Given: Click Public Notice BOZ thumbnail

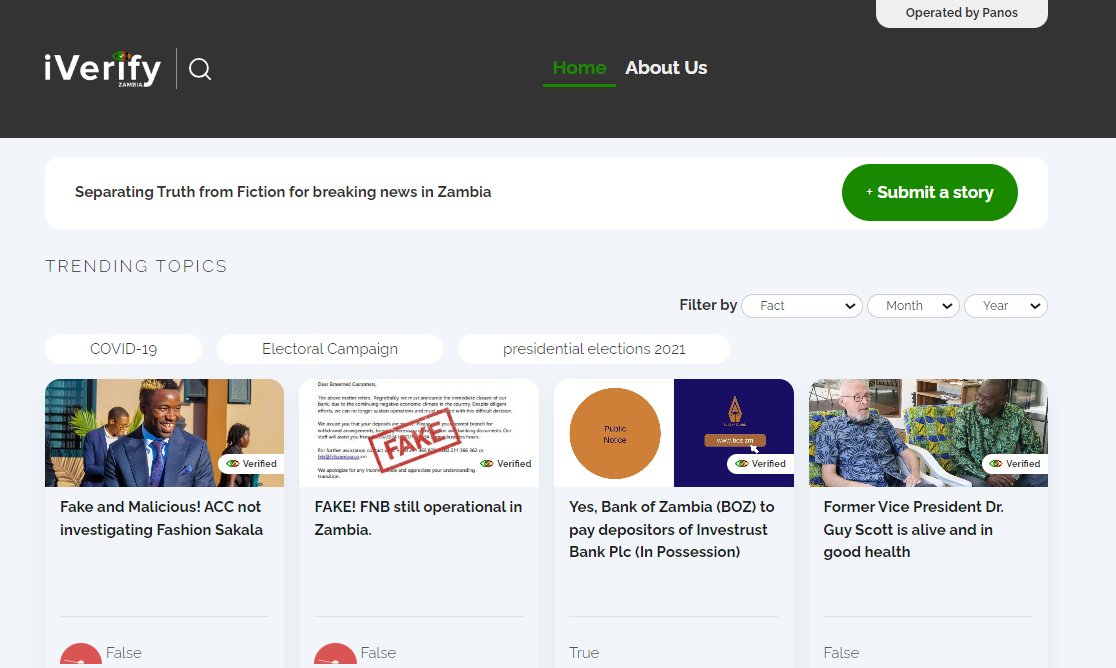Looking at the screenshot, I should [673, 433].
